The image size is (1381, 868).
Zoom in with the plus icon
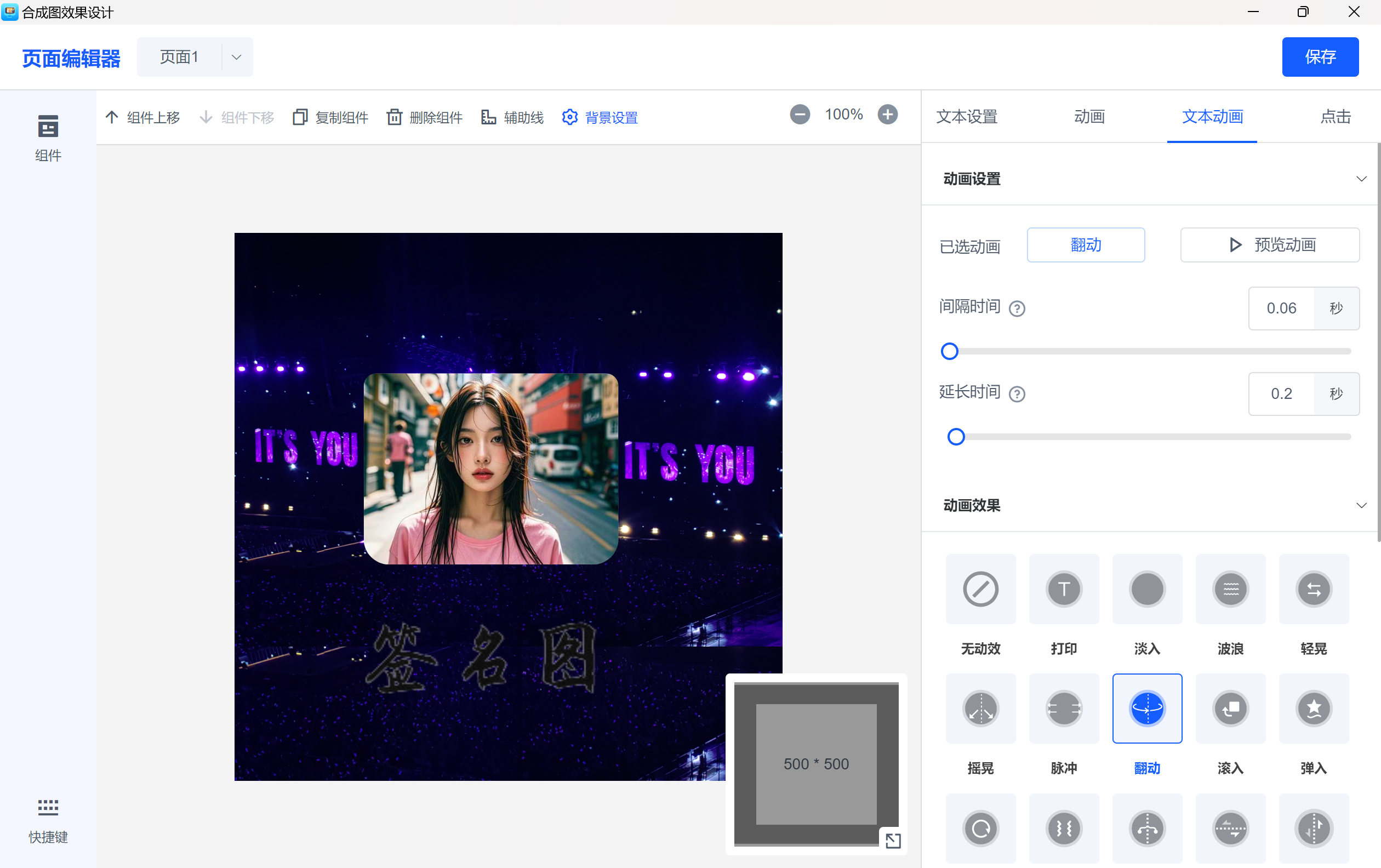[x=888, y=115]
